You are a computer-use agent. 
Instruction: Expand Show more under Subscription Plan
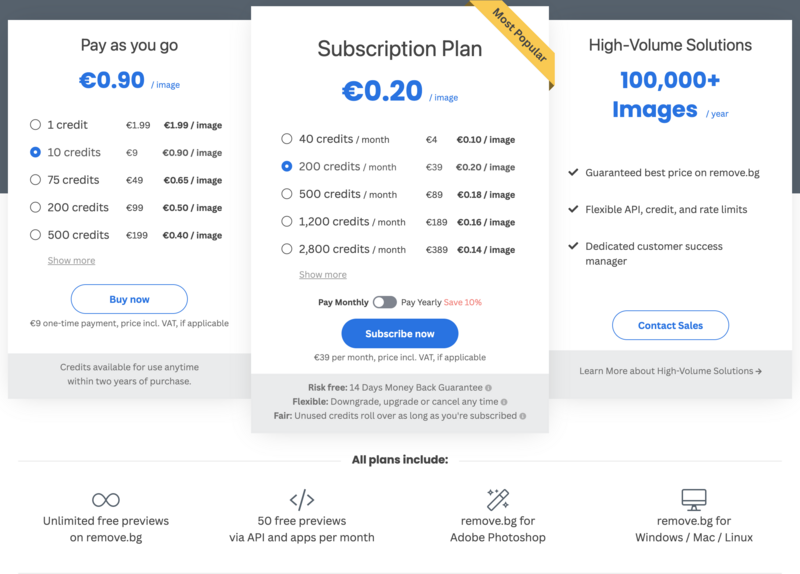[322, 275]
